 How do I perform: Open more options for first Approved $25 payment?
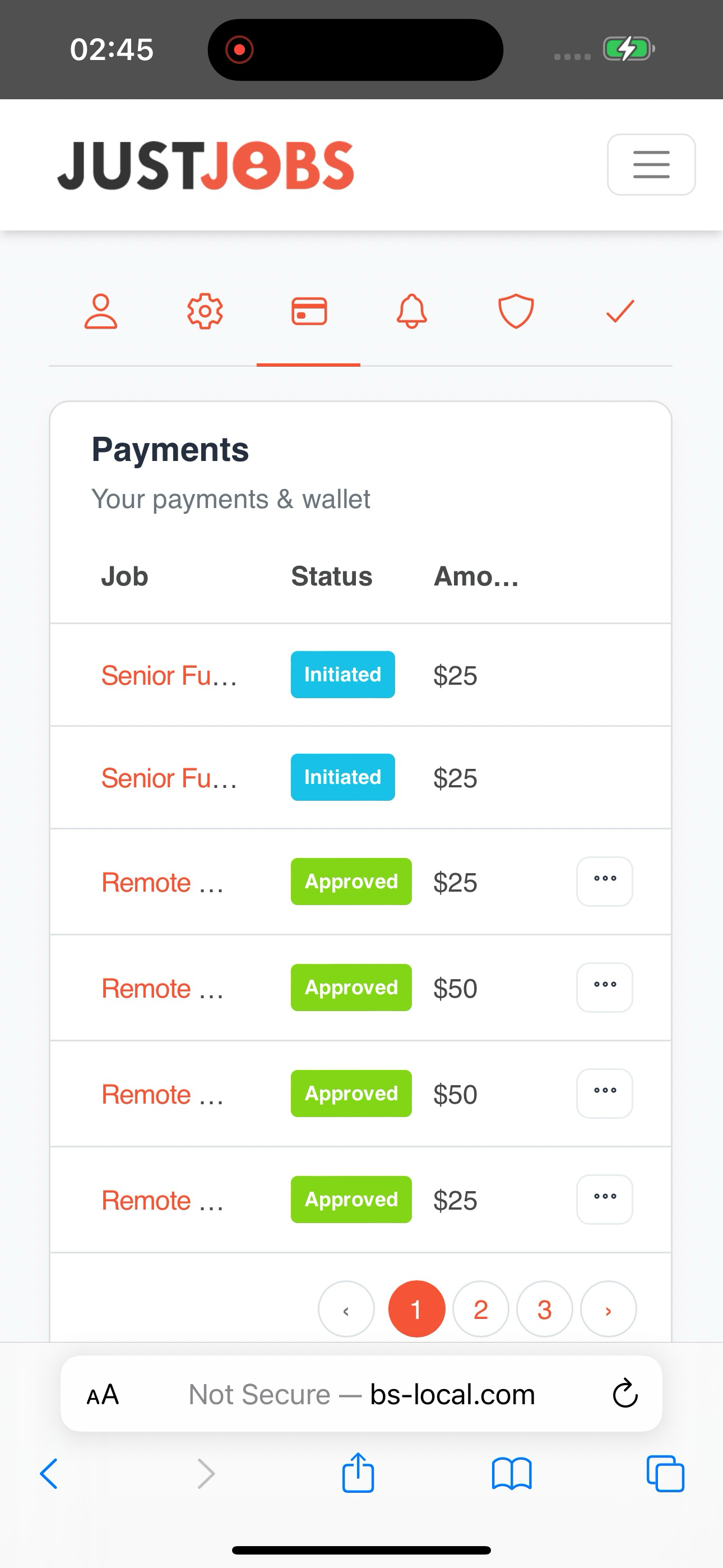[x=604, y=882]
